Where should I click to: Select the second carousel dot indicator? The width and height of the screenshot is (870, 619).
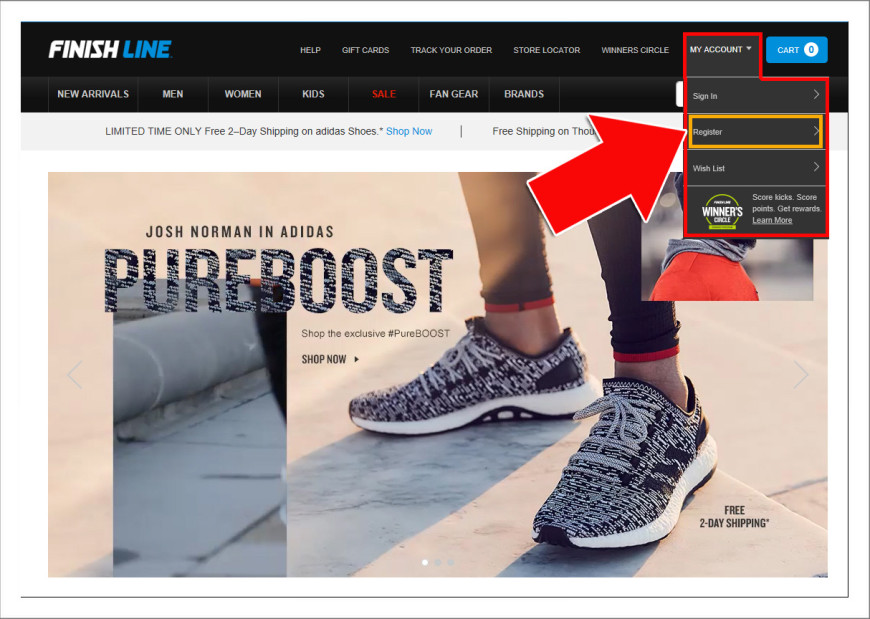438,562
